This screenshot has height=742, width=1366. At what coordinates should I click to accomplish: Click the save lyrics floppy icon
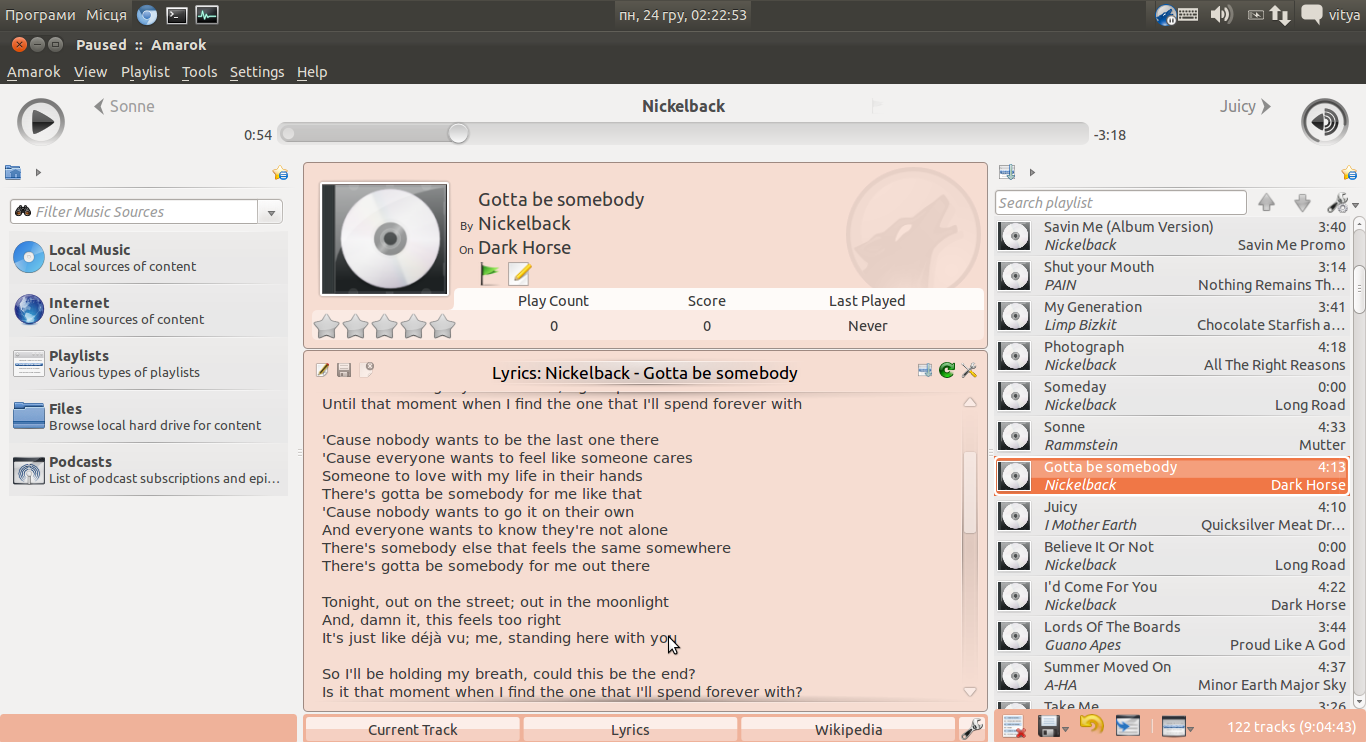click(344, 371)
